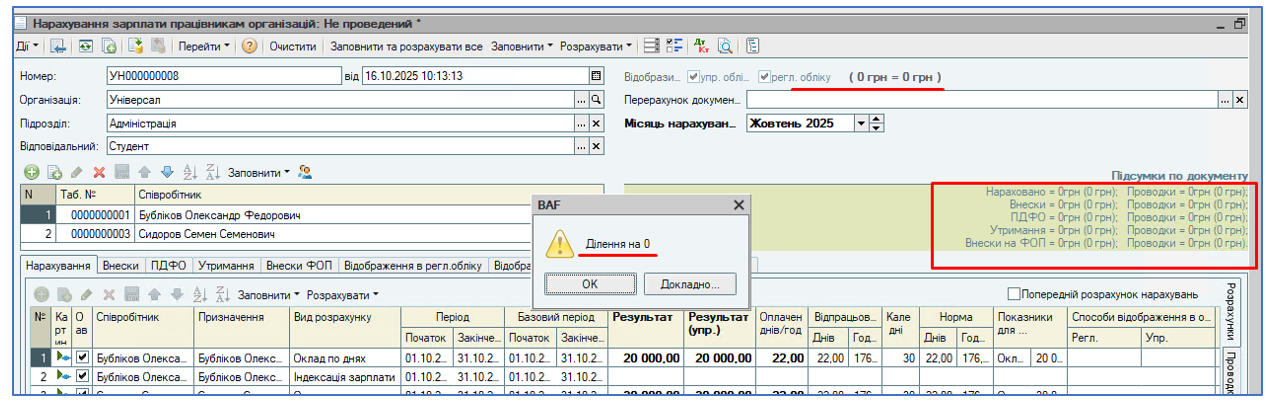Enable 'Попередній розрахунок нарахувань' checkbox
Image resolution: width=1266 pixels, height=402 pixels.
pyautogui.click(x=1014, y=294)
